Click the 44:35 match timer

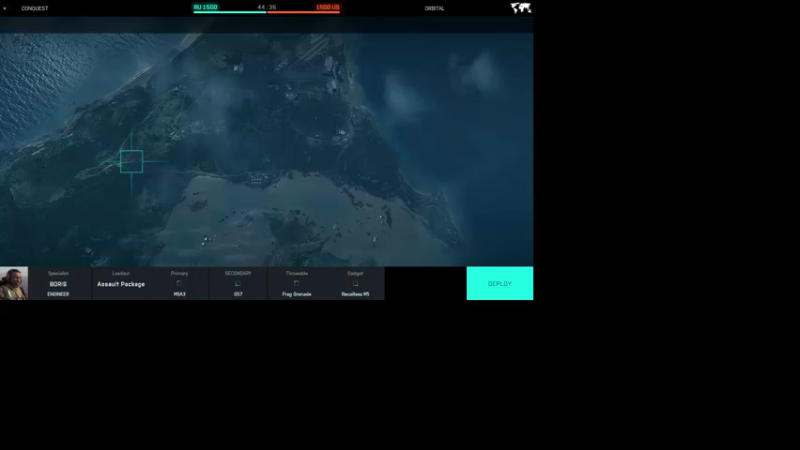click(x=267, y=7)
